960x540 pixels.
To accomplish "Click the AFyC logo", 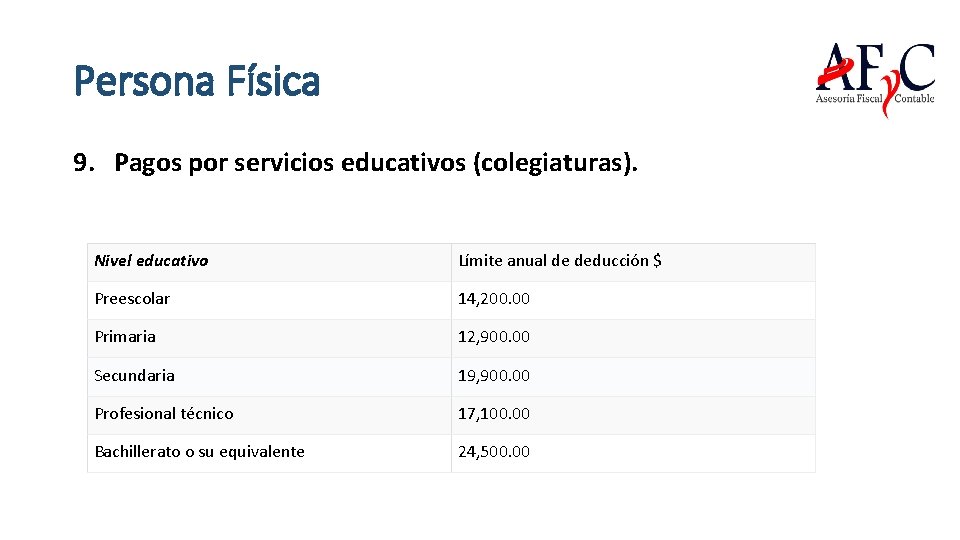I will (x=876, y=79).
